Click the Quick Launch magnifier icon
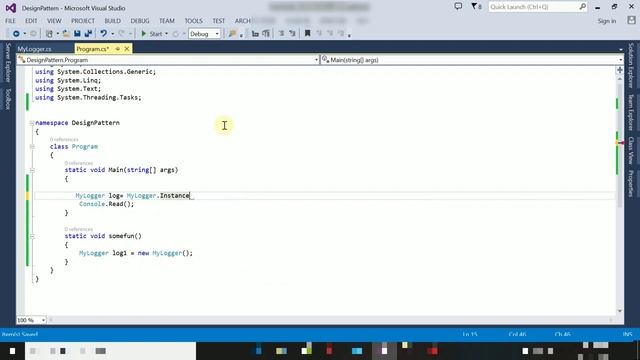 point(582,7)
